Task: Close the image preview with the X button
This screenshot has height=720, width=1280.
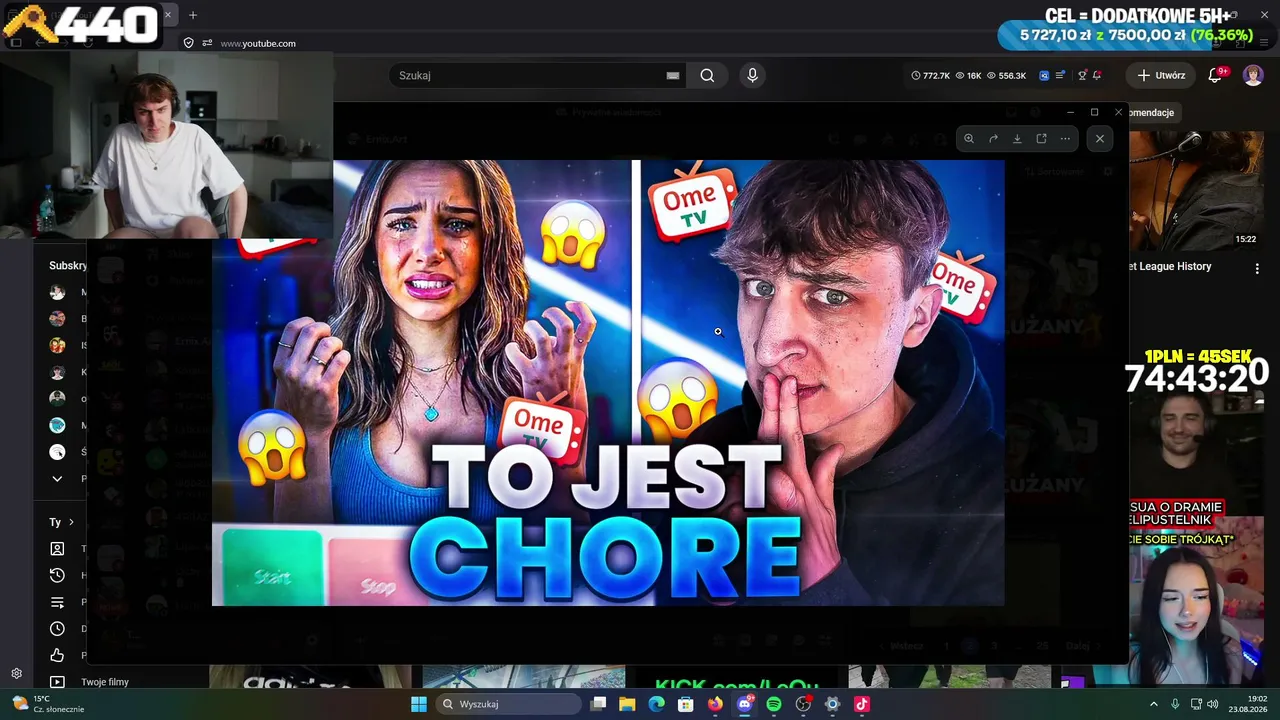Action: point(1100,139)
